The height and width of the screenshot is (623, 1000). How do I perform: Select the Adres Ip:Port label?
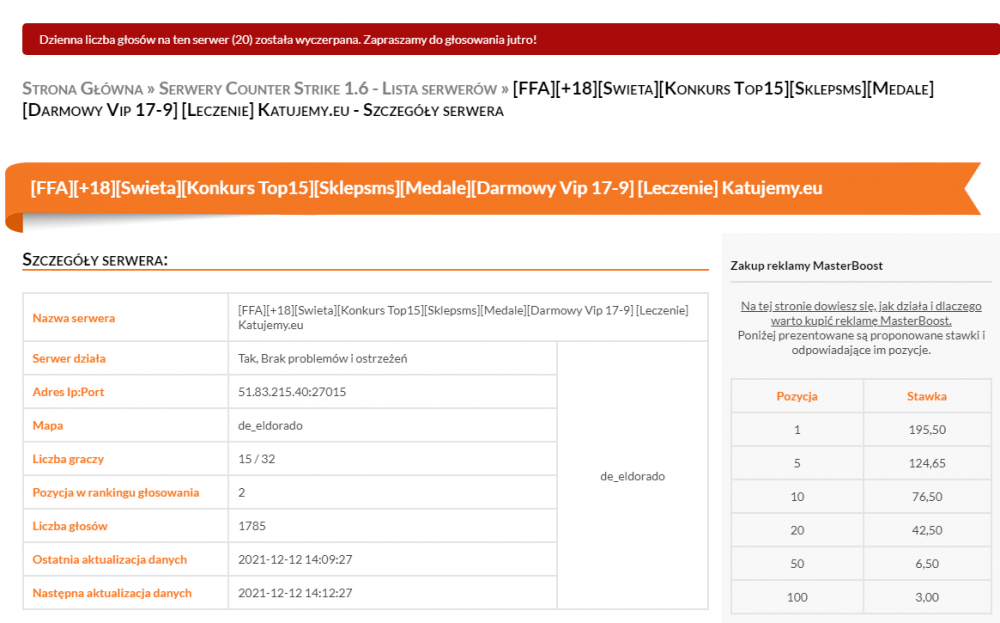(68, 392)
